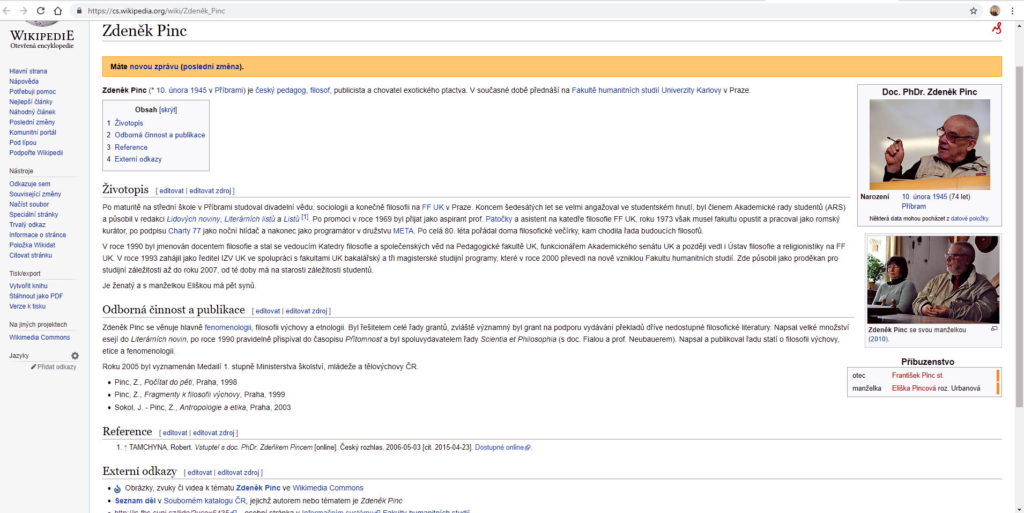Open Komunitní portál in sidebar
This screenshot has height=513, width=1024.
coord(33,132)
